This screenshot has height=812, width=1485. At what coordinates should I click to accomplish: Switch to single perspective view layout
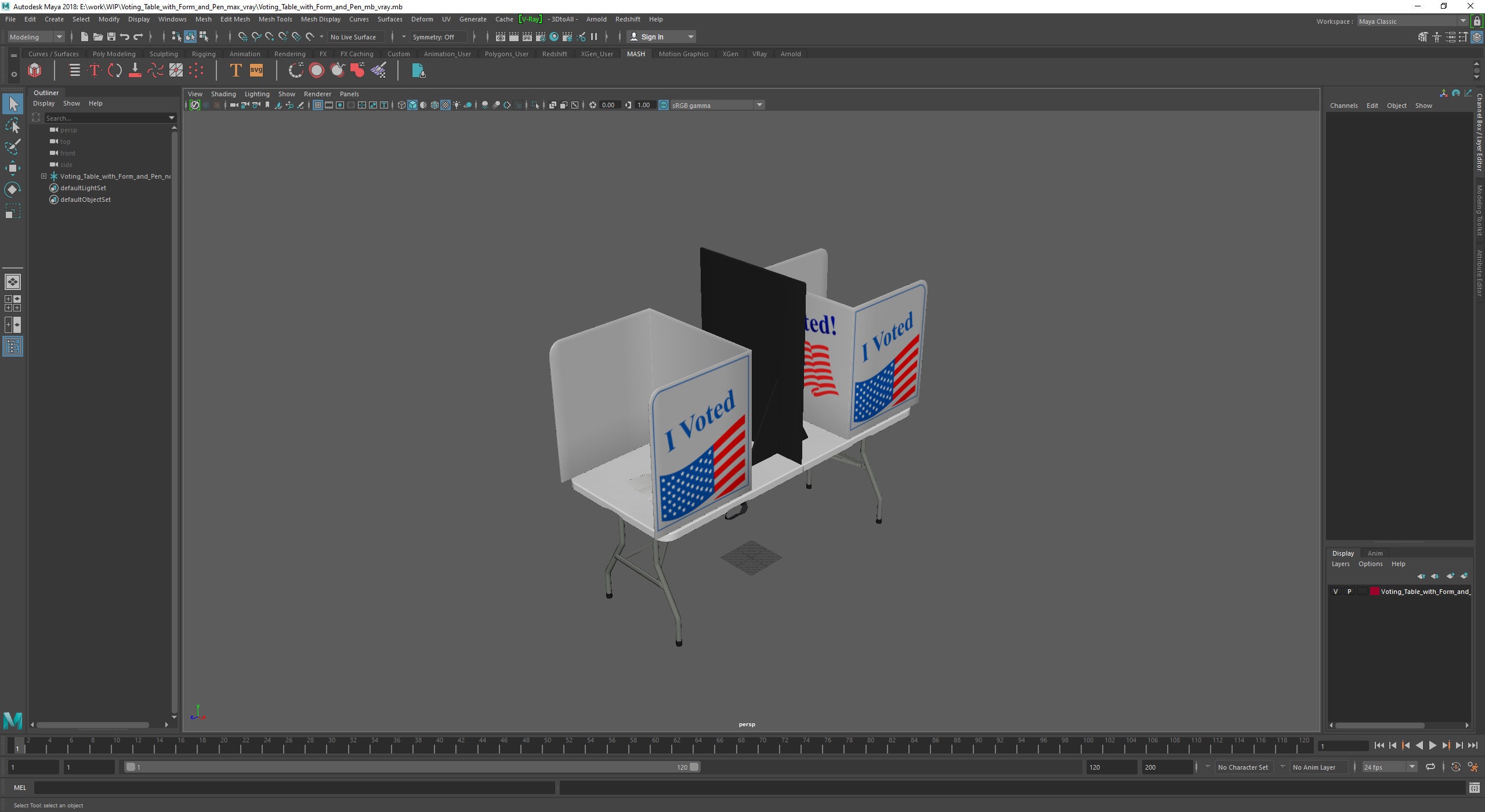point(13,282)
